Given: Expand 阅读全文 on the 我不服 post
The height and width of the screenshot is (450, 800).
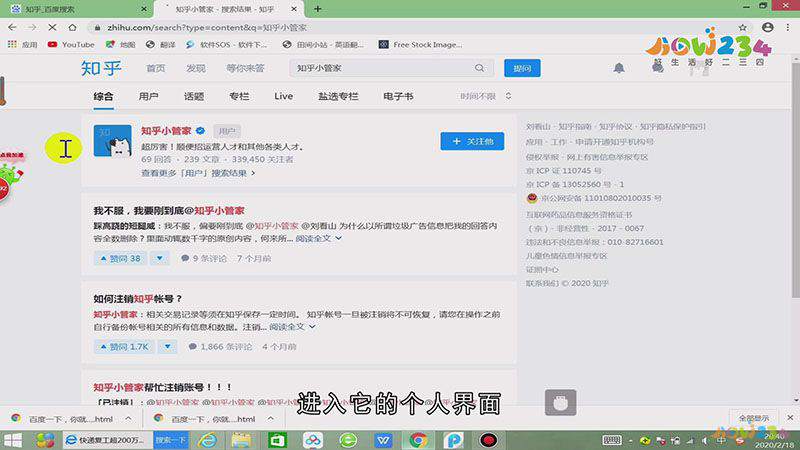Looking at the screenshot, I should [x=318, y=238].
